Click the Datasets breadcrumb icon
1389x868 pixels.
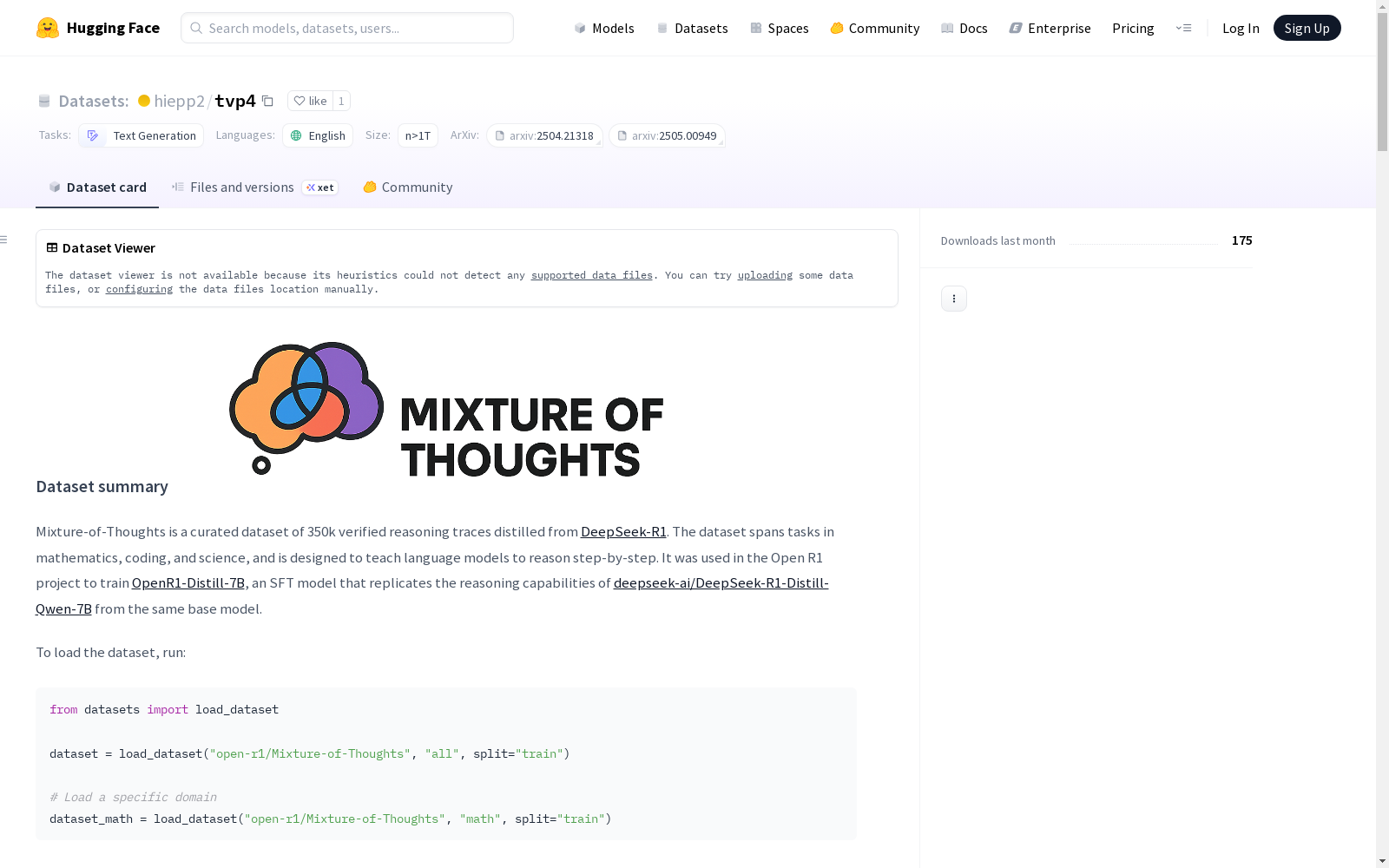(44, 101)
